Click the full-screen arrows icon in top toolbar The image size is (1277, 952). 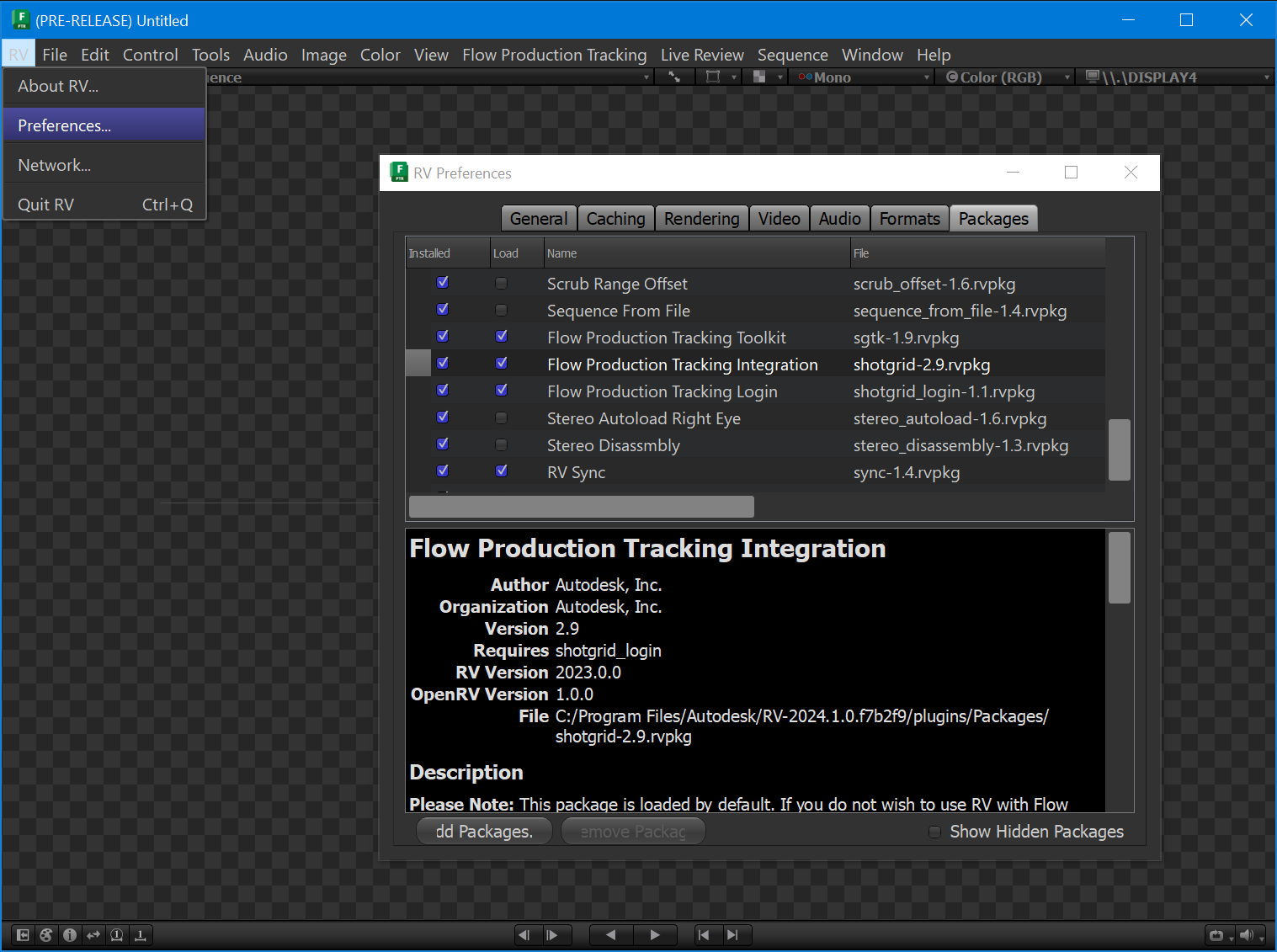674,77
